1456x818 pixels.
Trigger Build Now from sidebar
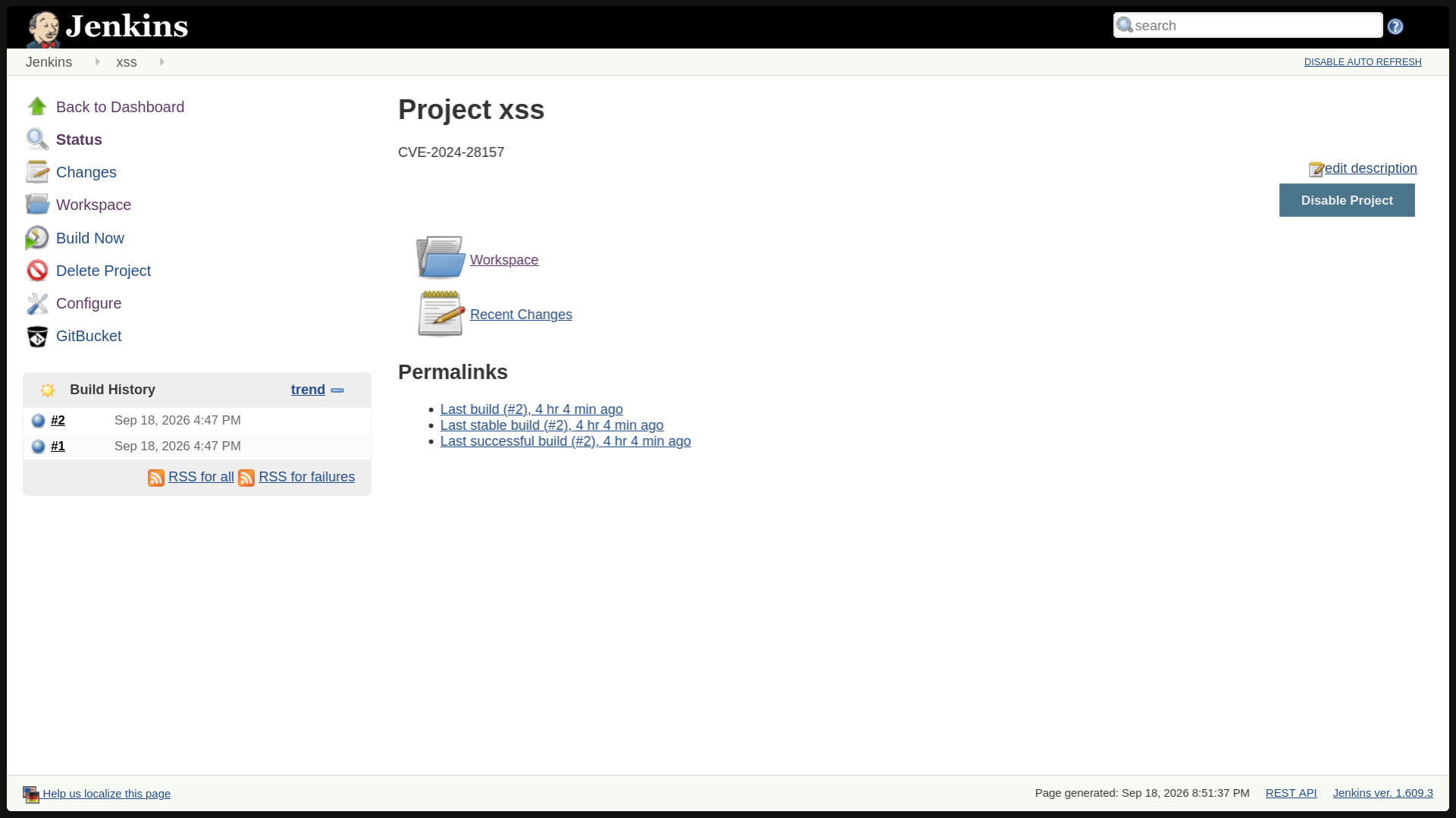pyautogui.click(x=90, y=238)
